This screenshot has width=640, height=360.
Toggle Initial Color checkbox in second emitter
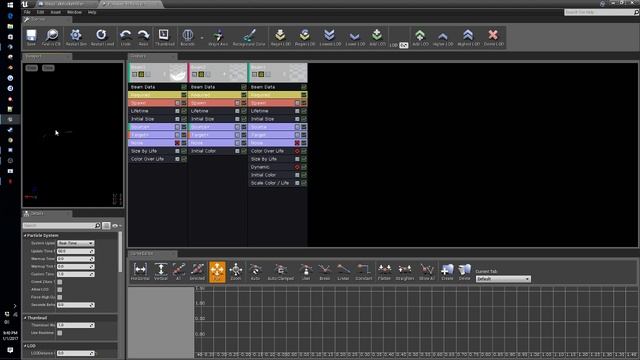click(x=244, y=151)
